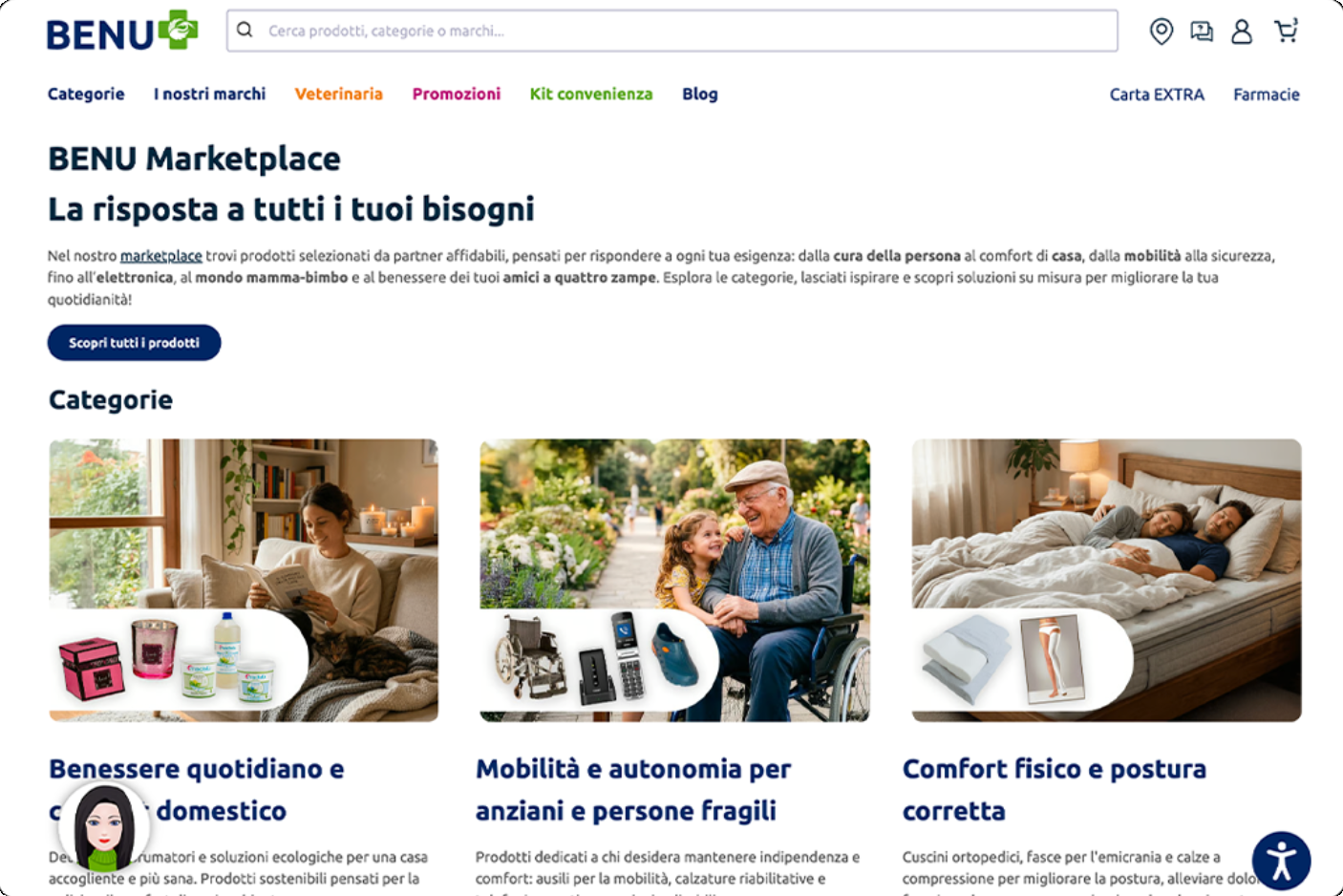Click the search products input field

pos(671,31)
